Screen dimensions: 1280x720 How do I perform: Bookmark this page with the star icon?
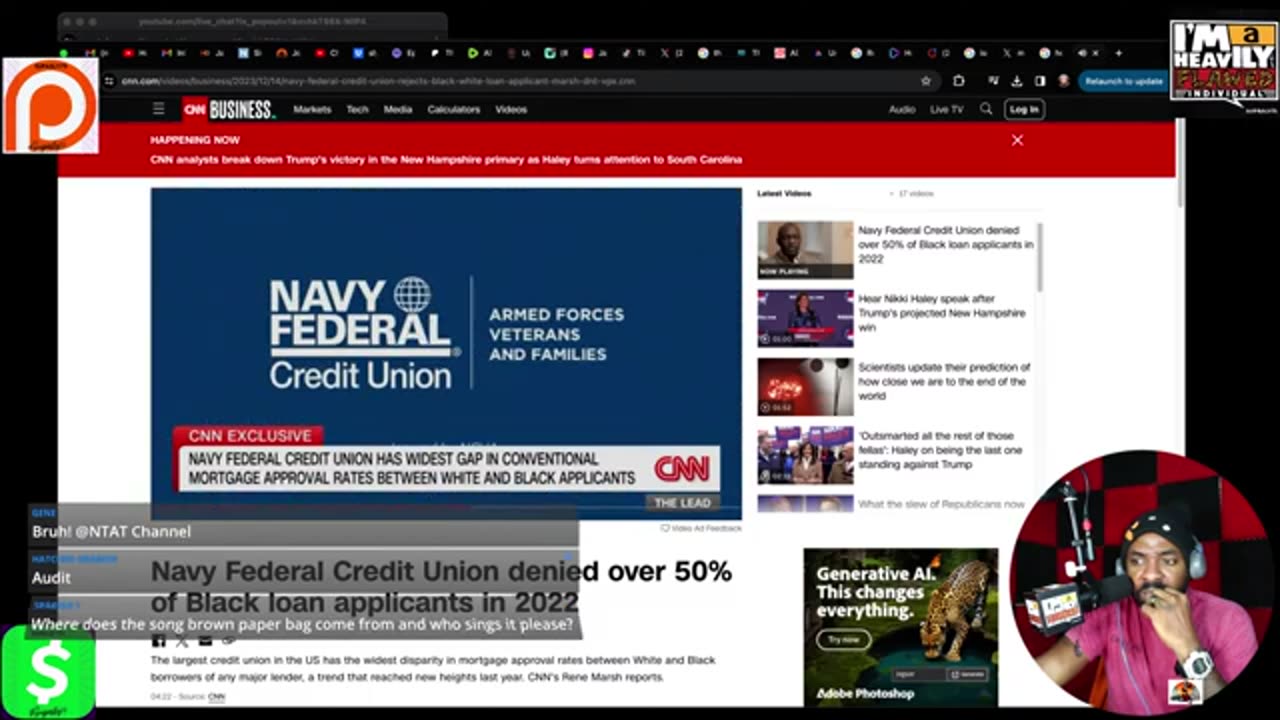(926, 81)
